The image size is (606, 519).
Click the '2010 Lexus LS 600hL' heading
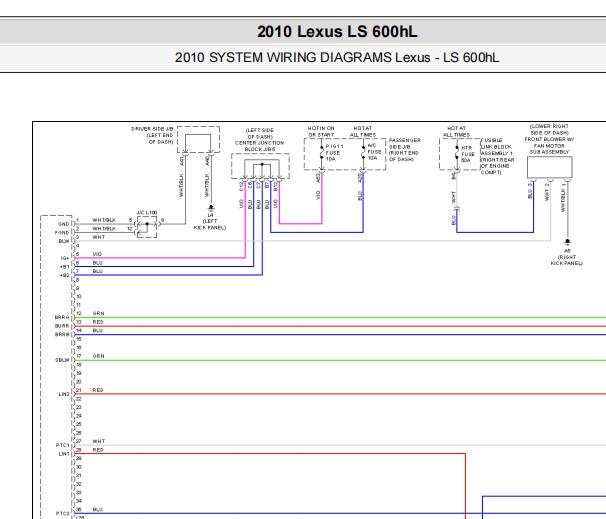(x=337, y=32)
